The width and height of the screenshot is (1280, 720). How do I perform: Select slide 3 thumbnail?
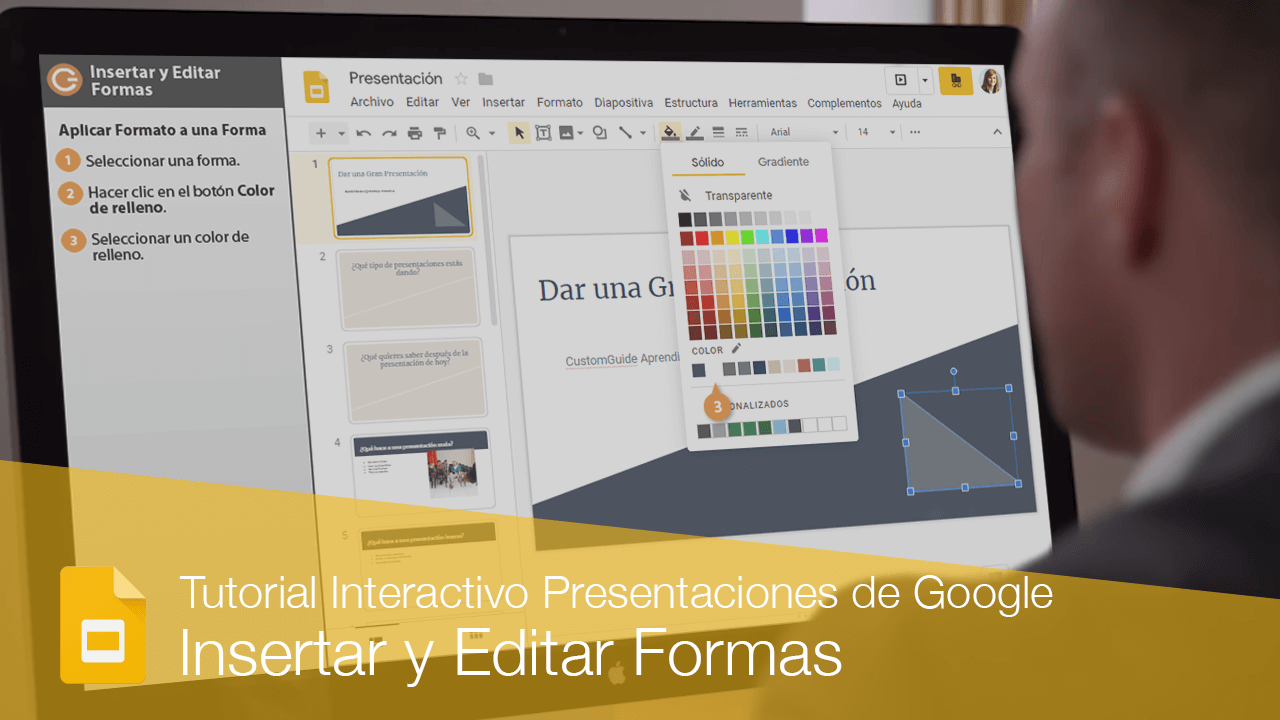tap(417, 381)
